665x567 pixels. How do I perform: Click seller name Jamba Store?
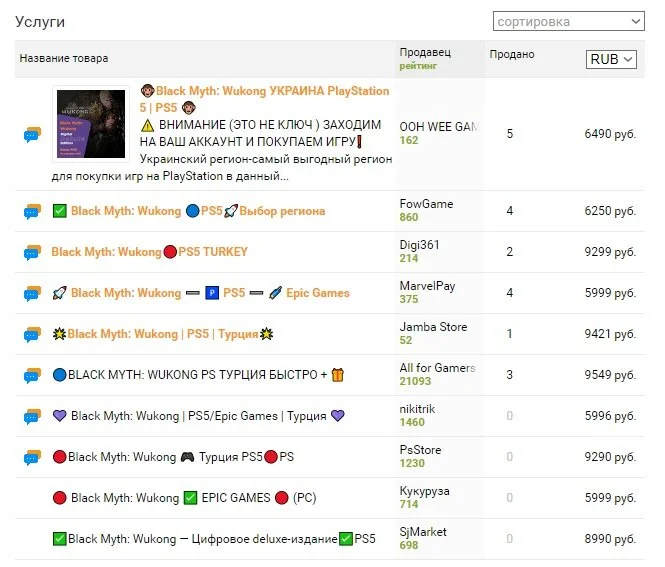tap(433, 327)
